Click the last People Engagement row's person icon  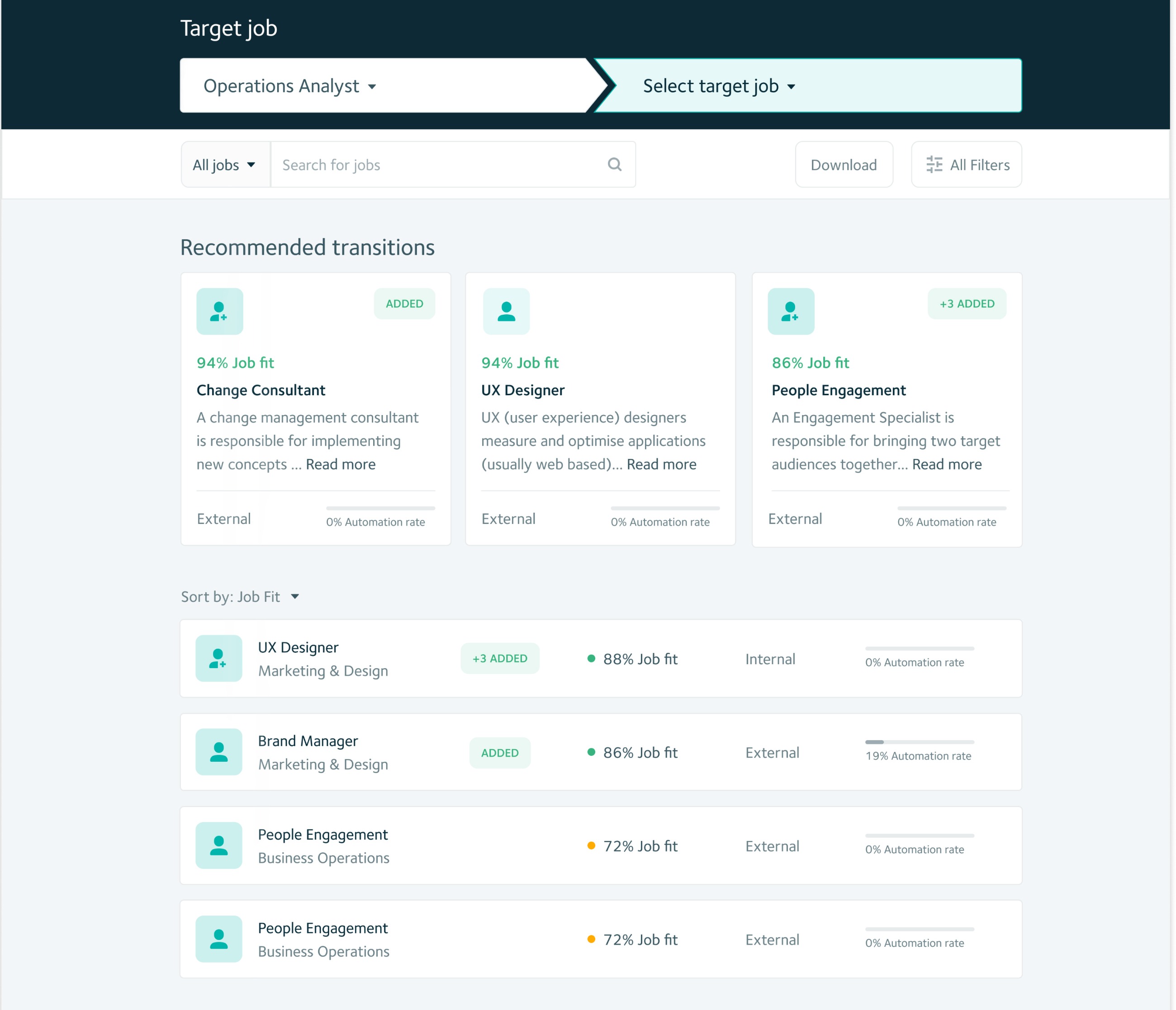click(218, 939)
